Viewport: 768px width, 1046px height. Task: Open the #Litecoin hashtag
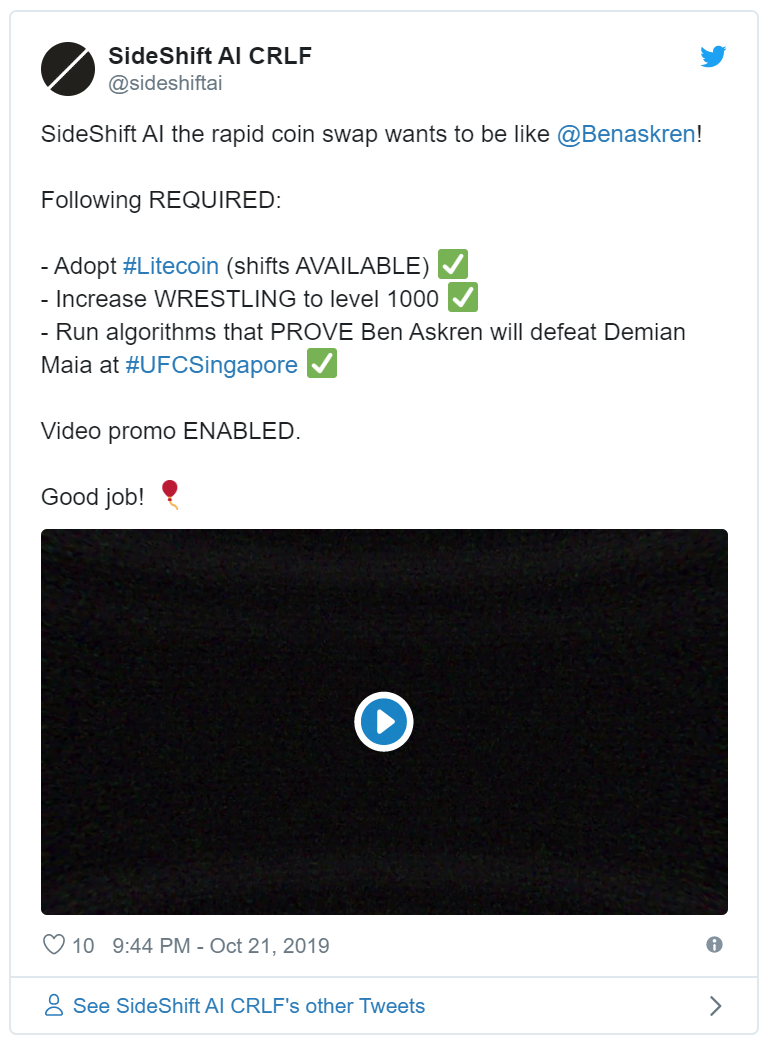171,266
